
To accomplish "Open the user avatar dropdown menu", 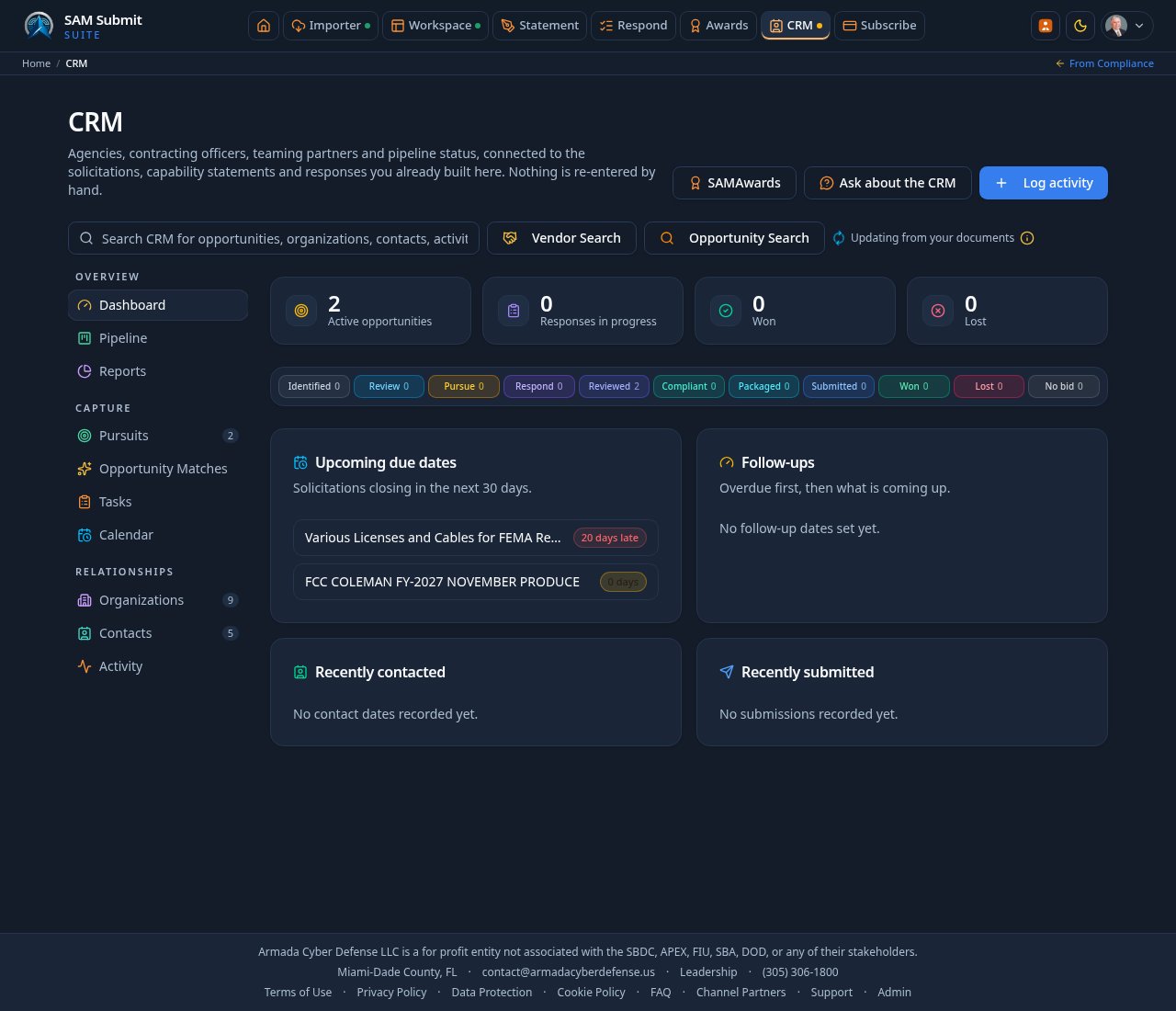I will pos(1127,26).
